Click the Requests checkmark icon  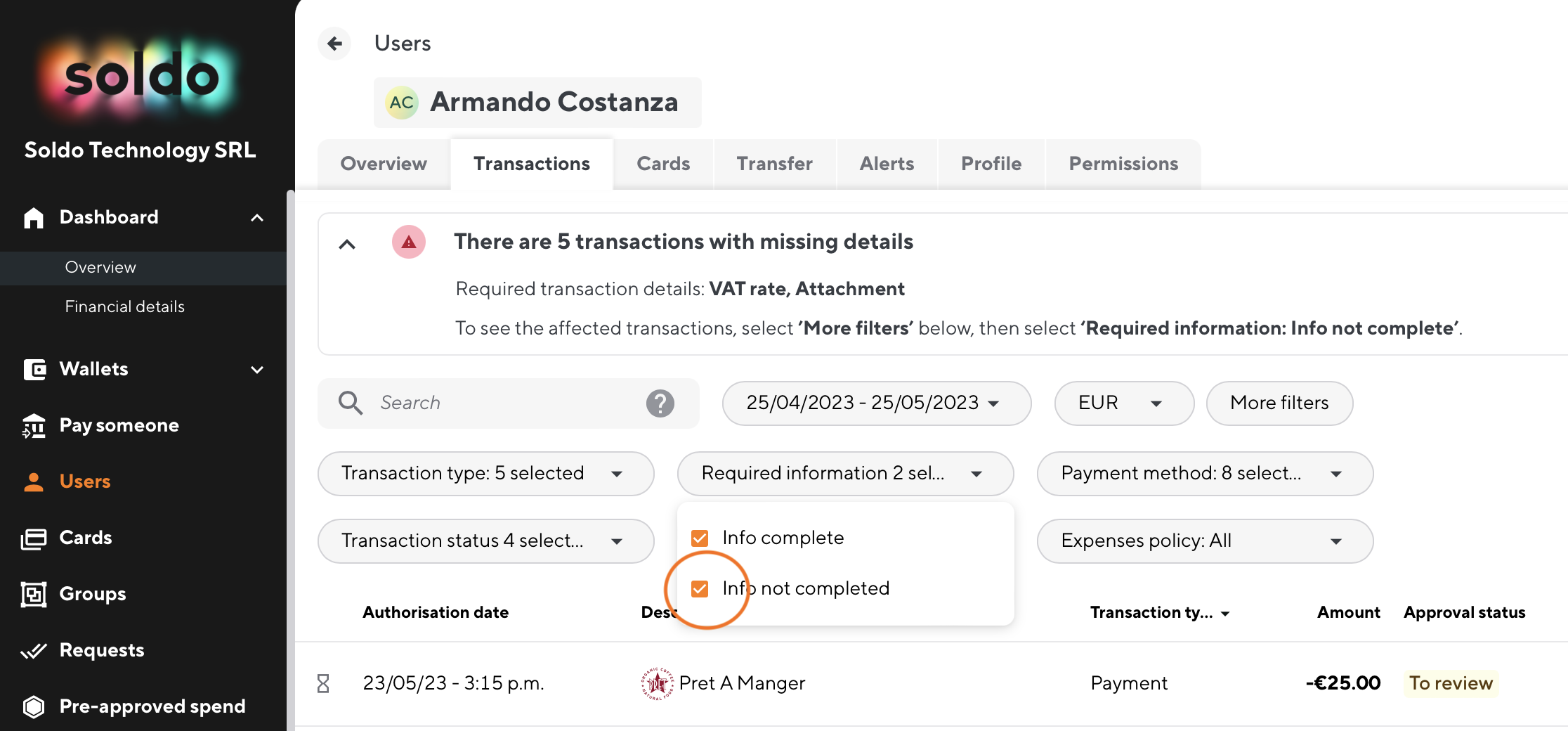33,649
